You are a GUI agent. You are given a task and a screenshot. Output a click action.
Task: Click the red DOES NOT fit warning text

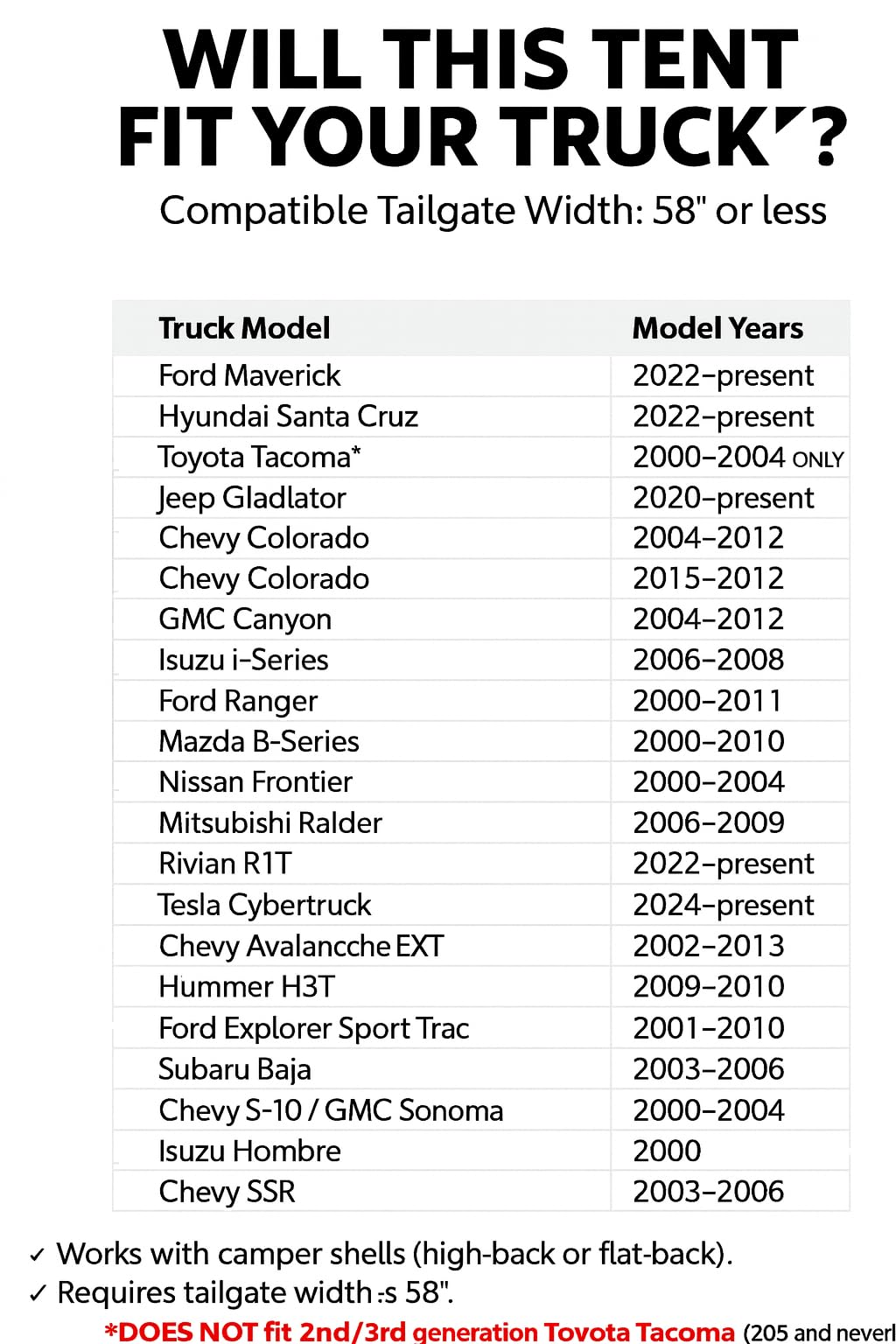click(420, 1331)
